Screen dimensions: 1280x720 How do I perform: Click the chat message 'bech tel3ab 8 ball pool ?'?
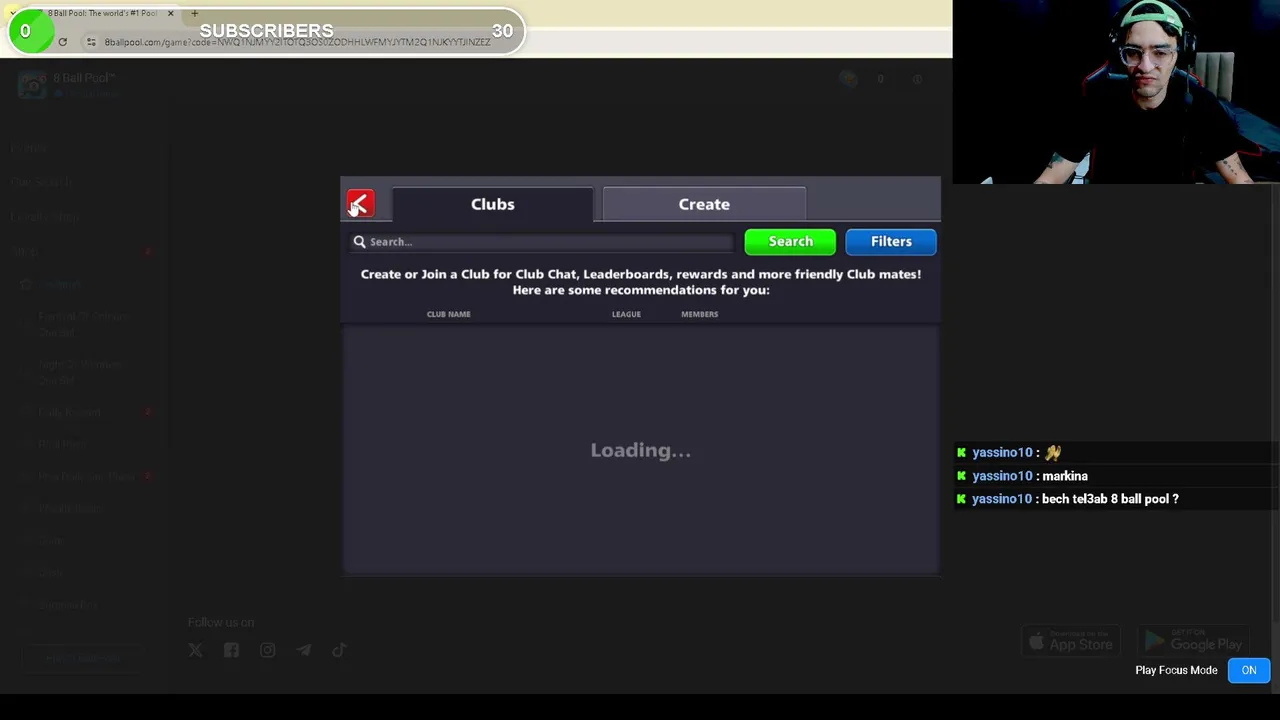(x=1110, y=499)
